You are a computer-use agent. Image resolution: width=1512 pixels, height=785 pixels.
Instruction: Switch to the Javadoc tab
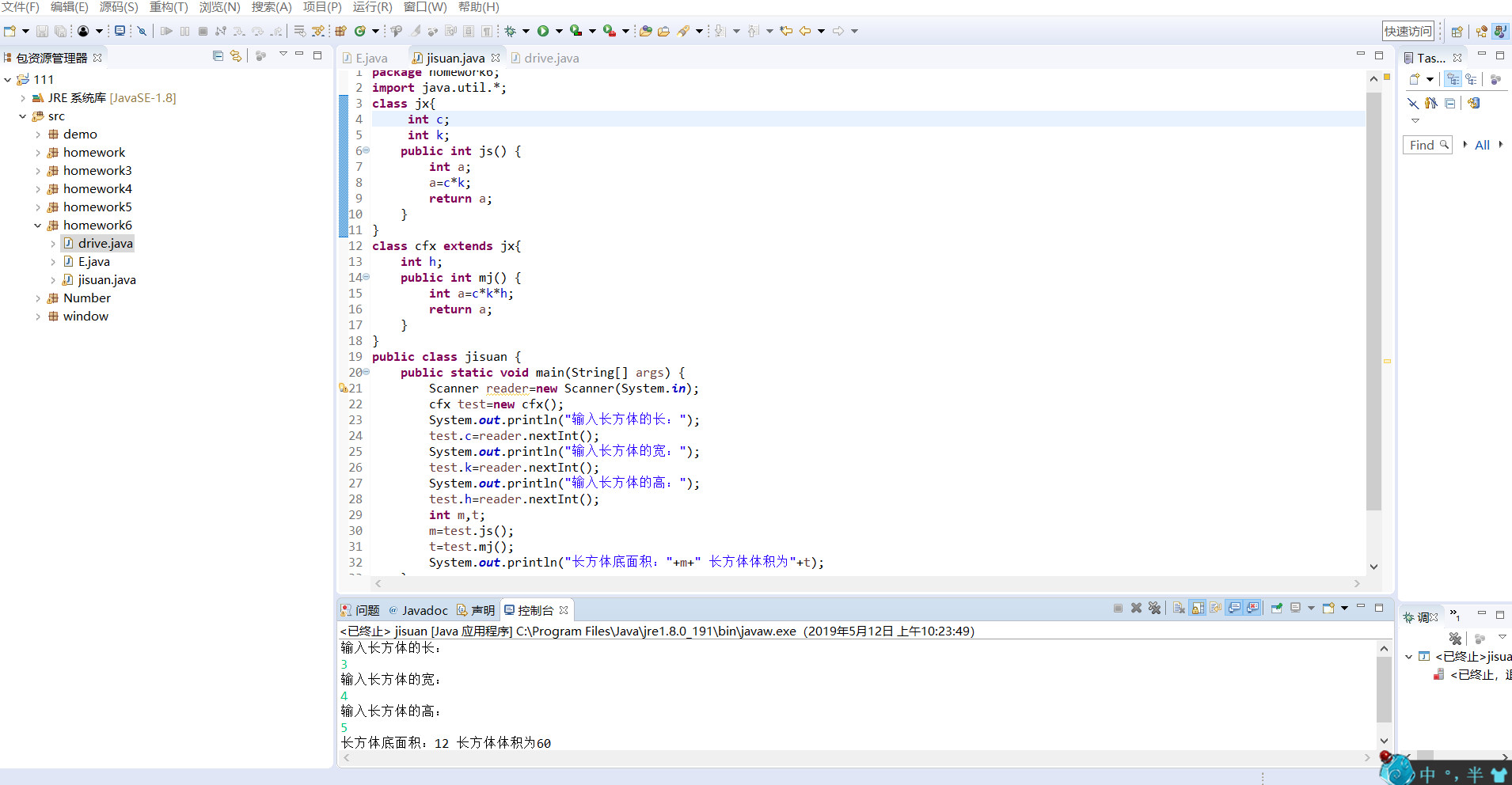[x=419, y=610]
